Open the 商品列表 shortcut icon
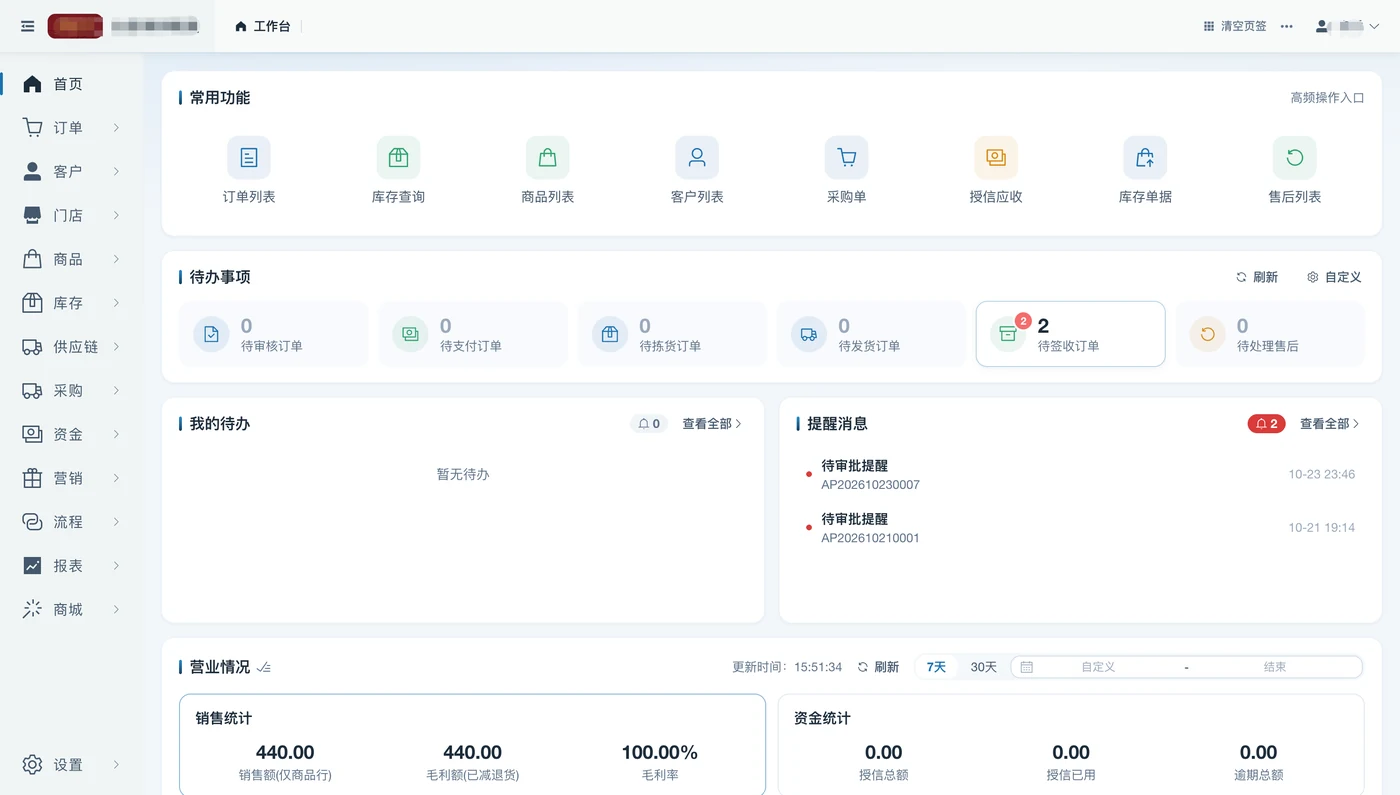 [x=548, y=158]
